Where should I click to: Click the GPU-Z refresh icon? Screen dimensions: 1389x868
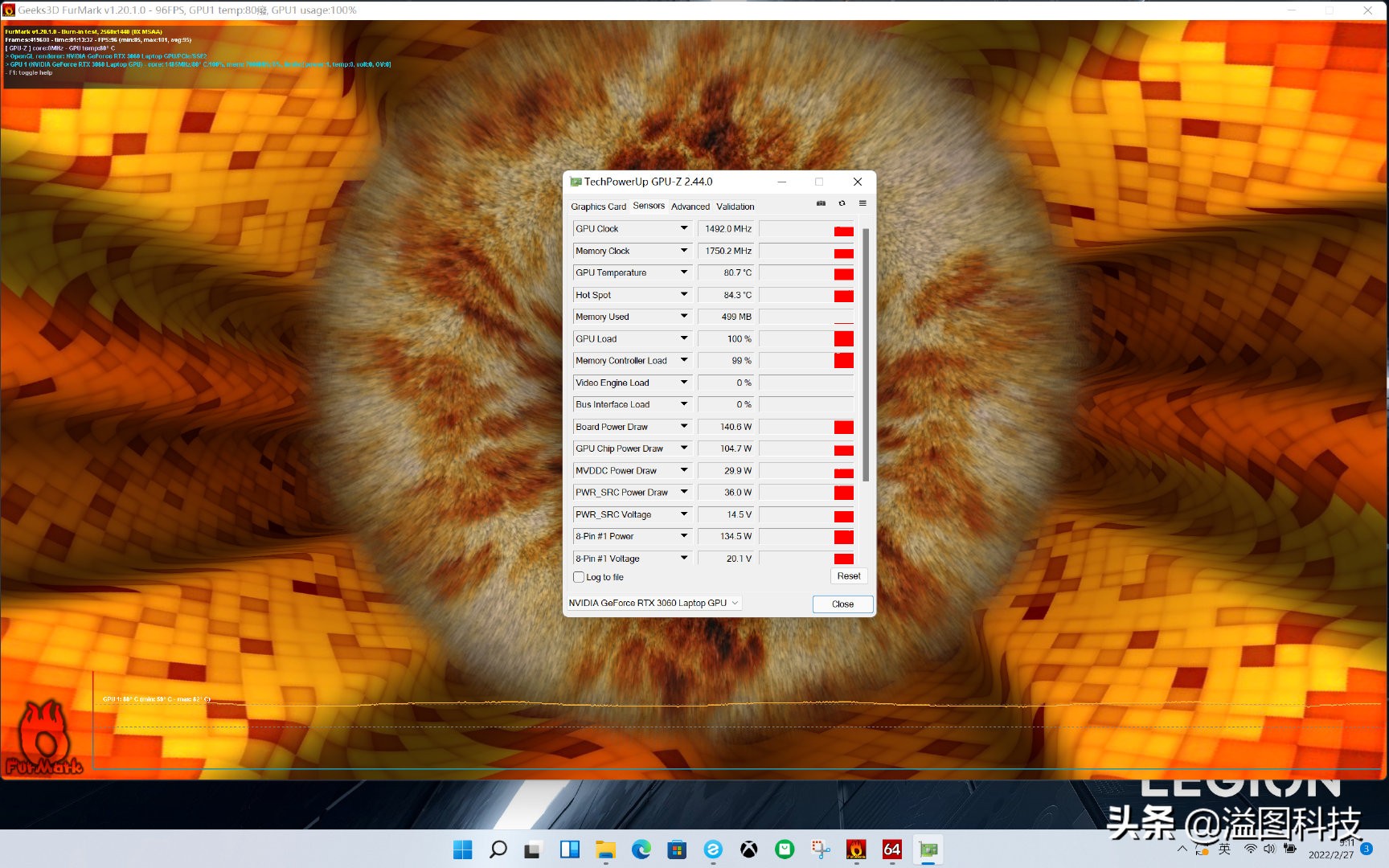842,203
